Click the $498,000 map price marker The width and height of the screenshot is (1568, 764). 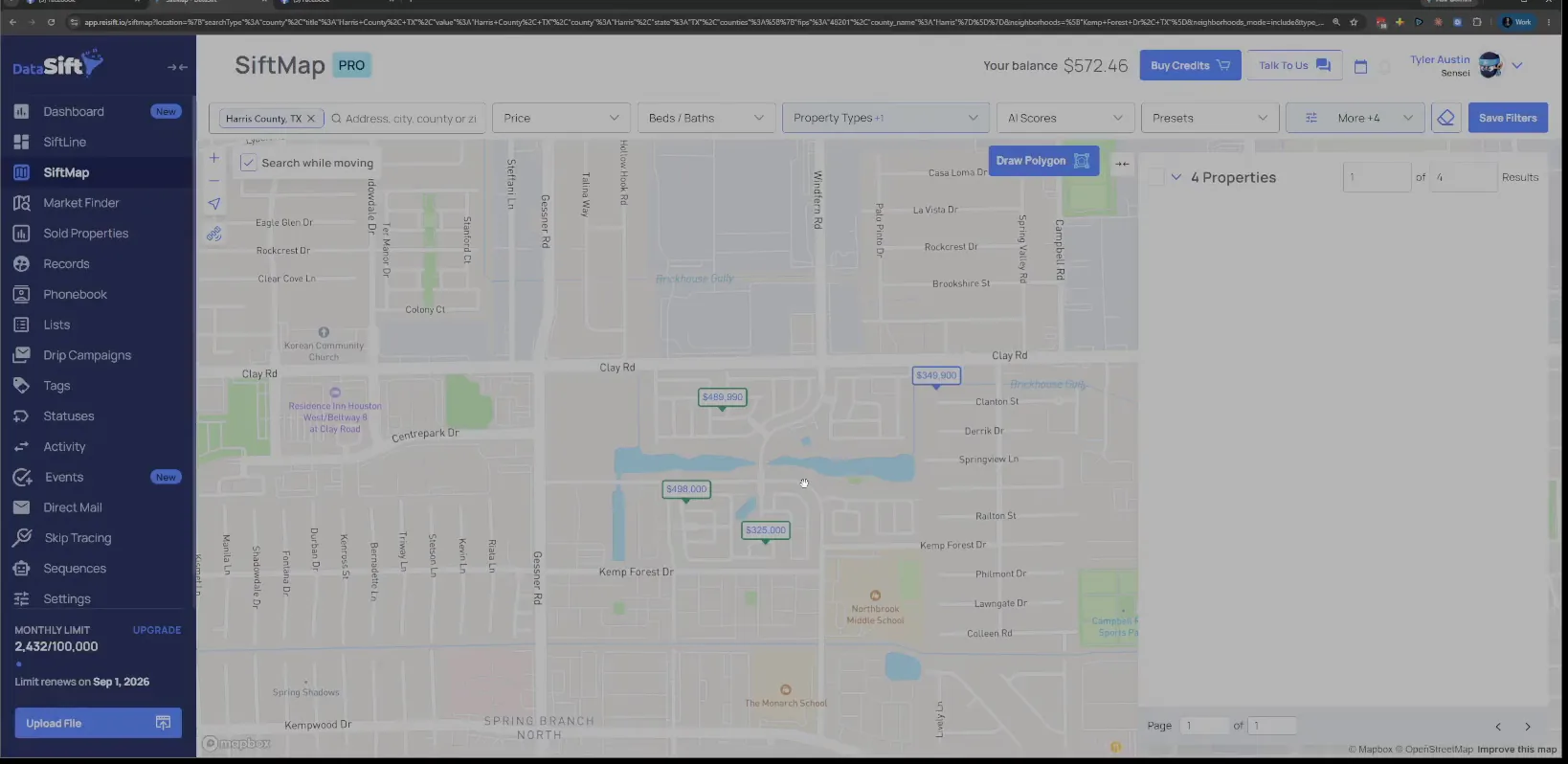[x=686, y=489]
